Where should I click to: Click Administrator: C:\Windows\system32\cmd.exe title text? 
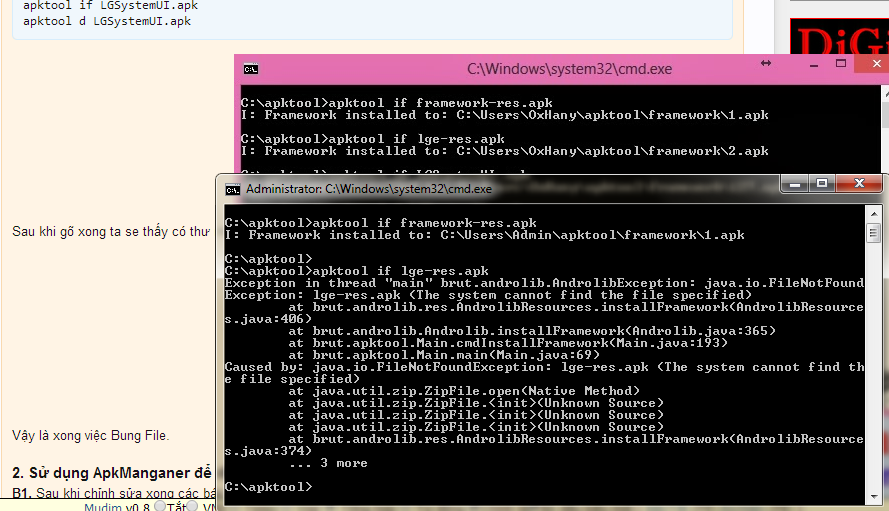pos(369,189)
